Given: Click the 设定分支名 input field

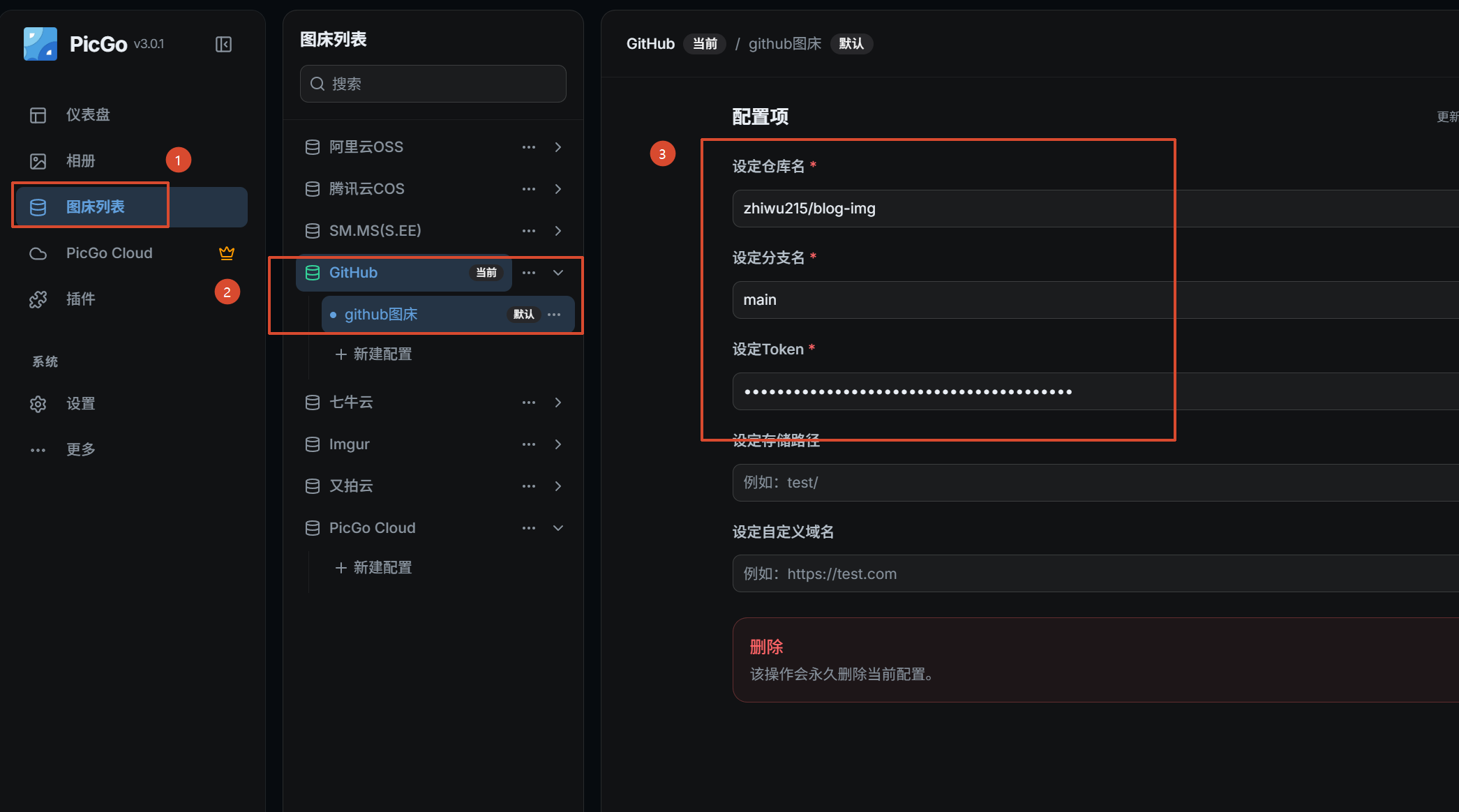Looking at the screenshot, I should (x=1095, y=300).
